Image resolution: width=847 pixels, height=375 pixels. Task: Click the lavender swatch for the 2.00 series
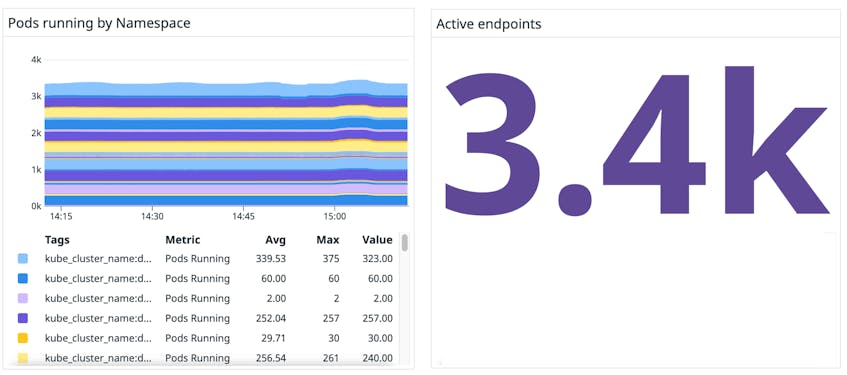tap(23, 298)
